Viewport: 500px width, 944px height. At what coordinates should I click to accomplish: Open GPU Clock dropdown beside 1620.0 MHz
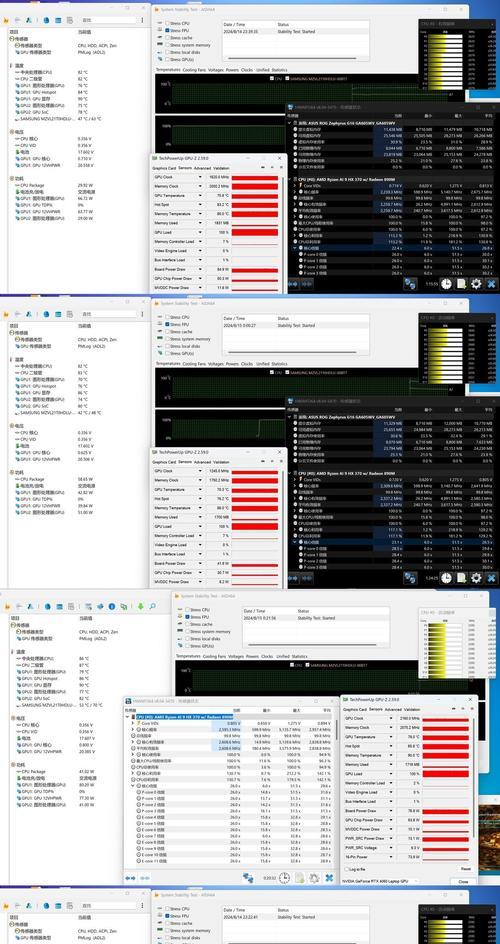click(200, 178)
